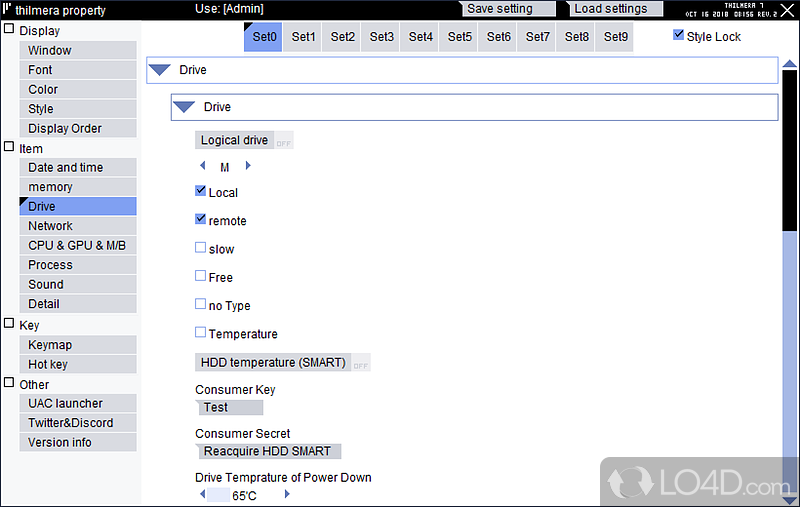Click the Test button under Consumer Key

pos(229,408)
